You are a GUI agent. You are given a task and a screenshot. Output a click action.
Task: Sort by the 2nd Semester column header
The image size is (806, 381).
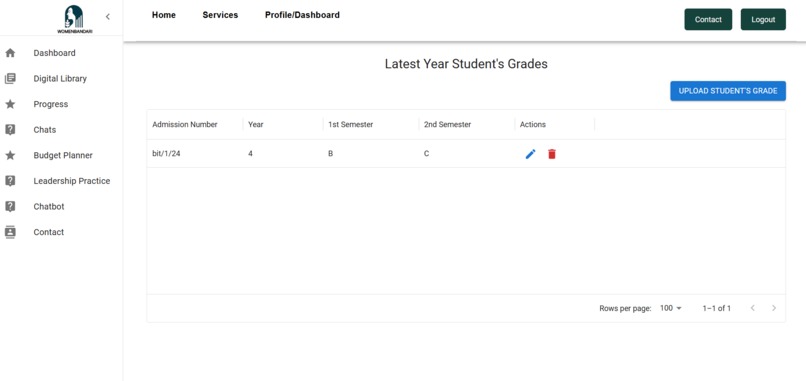coord(467,124)
